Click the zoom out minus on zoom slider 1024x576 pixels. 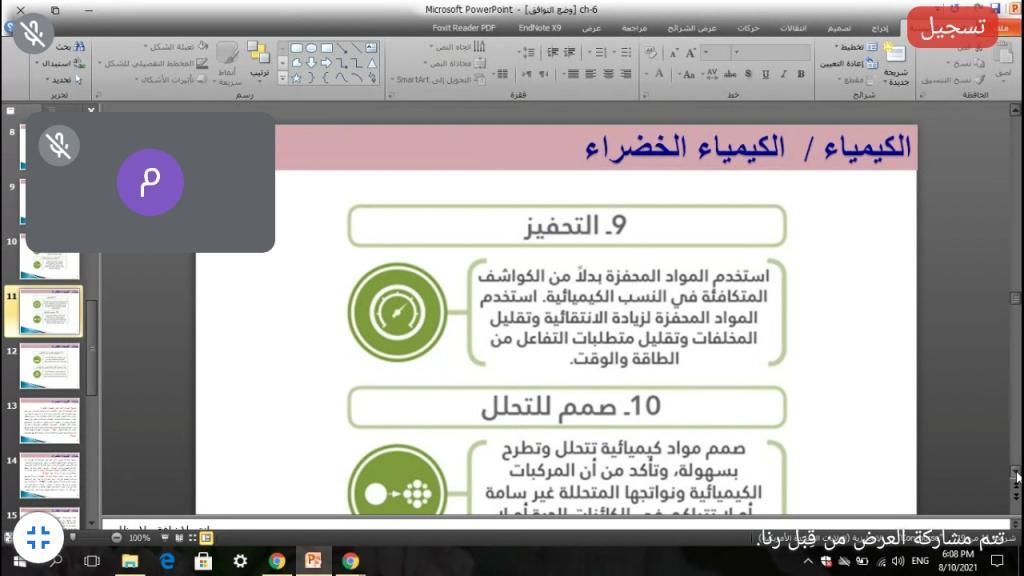(117, 537)
